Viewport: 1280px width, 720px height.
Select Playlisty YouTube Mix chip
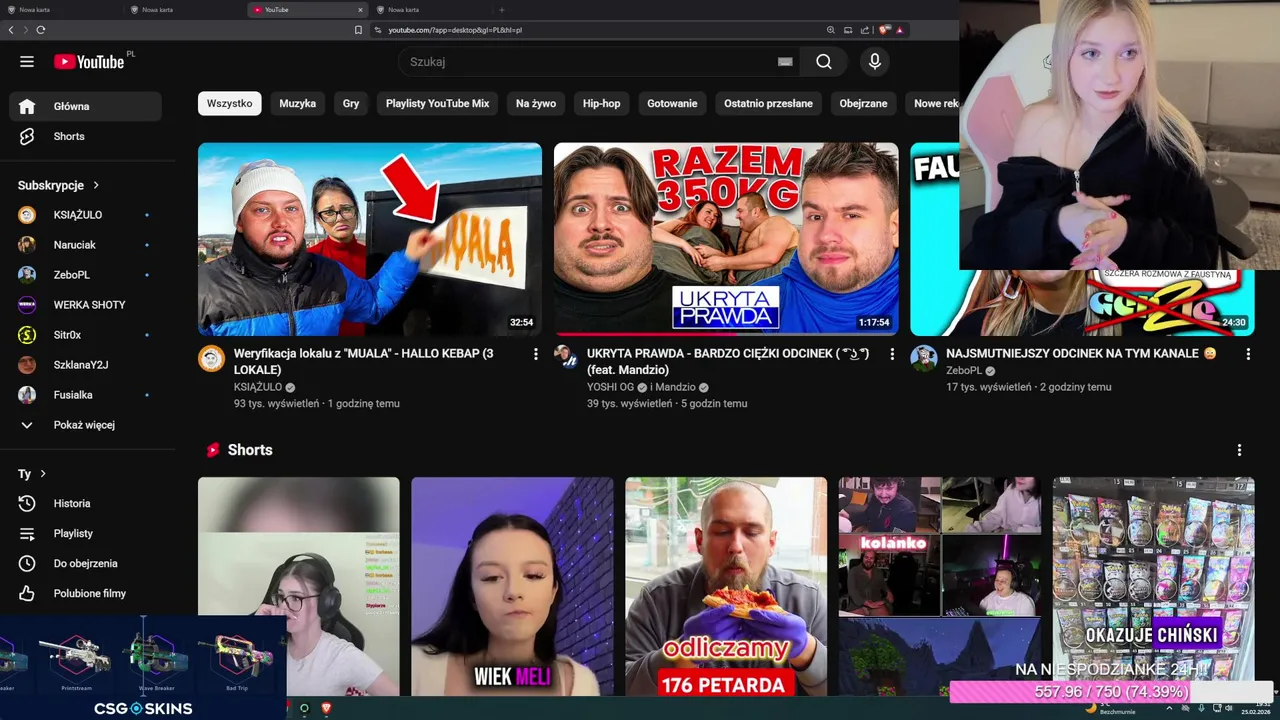(x=437, y=103)
